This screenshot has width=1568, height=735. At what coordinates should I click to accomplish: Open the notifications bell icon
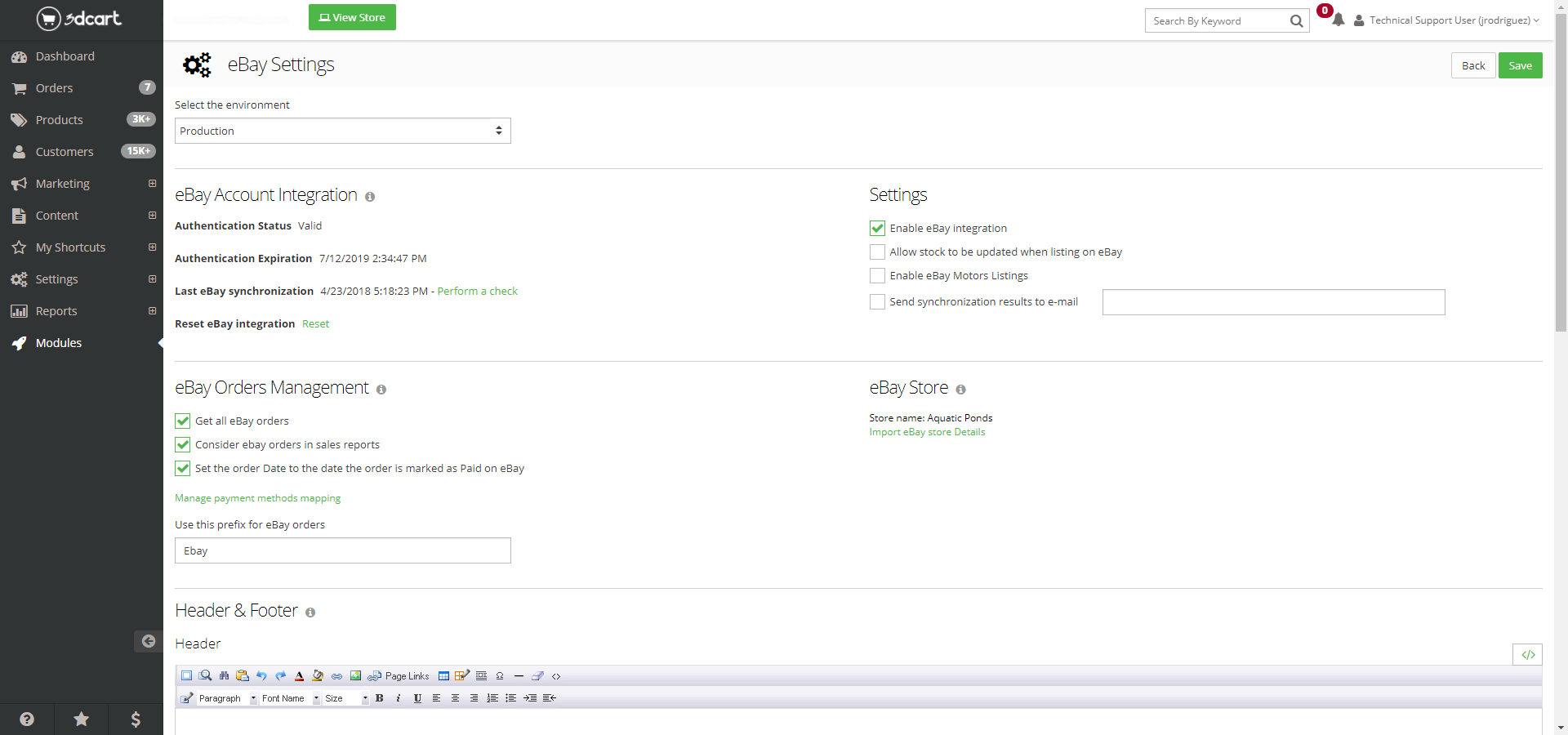1338,20
